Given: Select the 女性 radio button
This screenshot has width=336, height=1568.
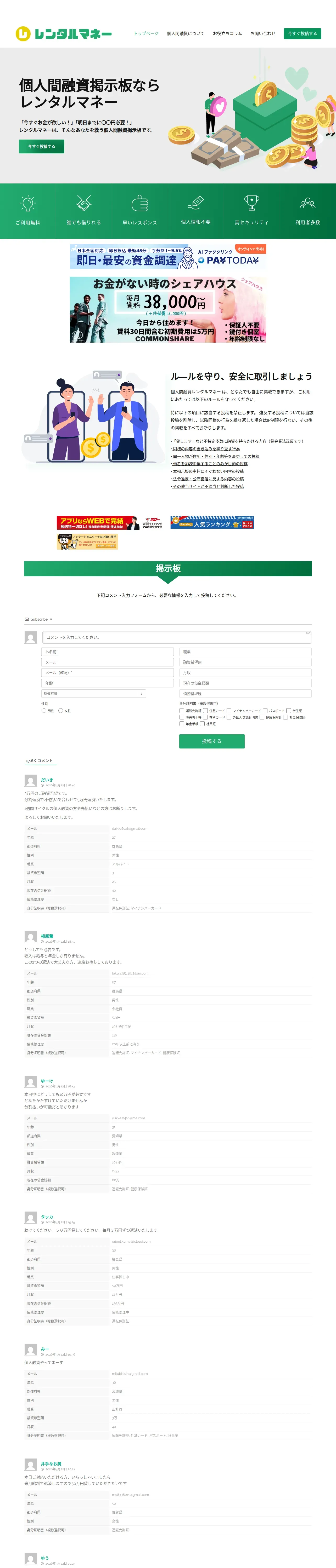Looking at the screenshot, I should pyautogui.click(x=60, y=710).
